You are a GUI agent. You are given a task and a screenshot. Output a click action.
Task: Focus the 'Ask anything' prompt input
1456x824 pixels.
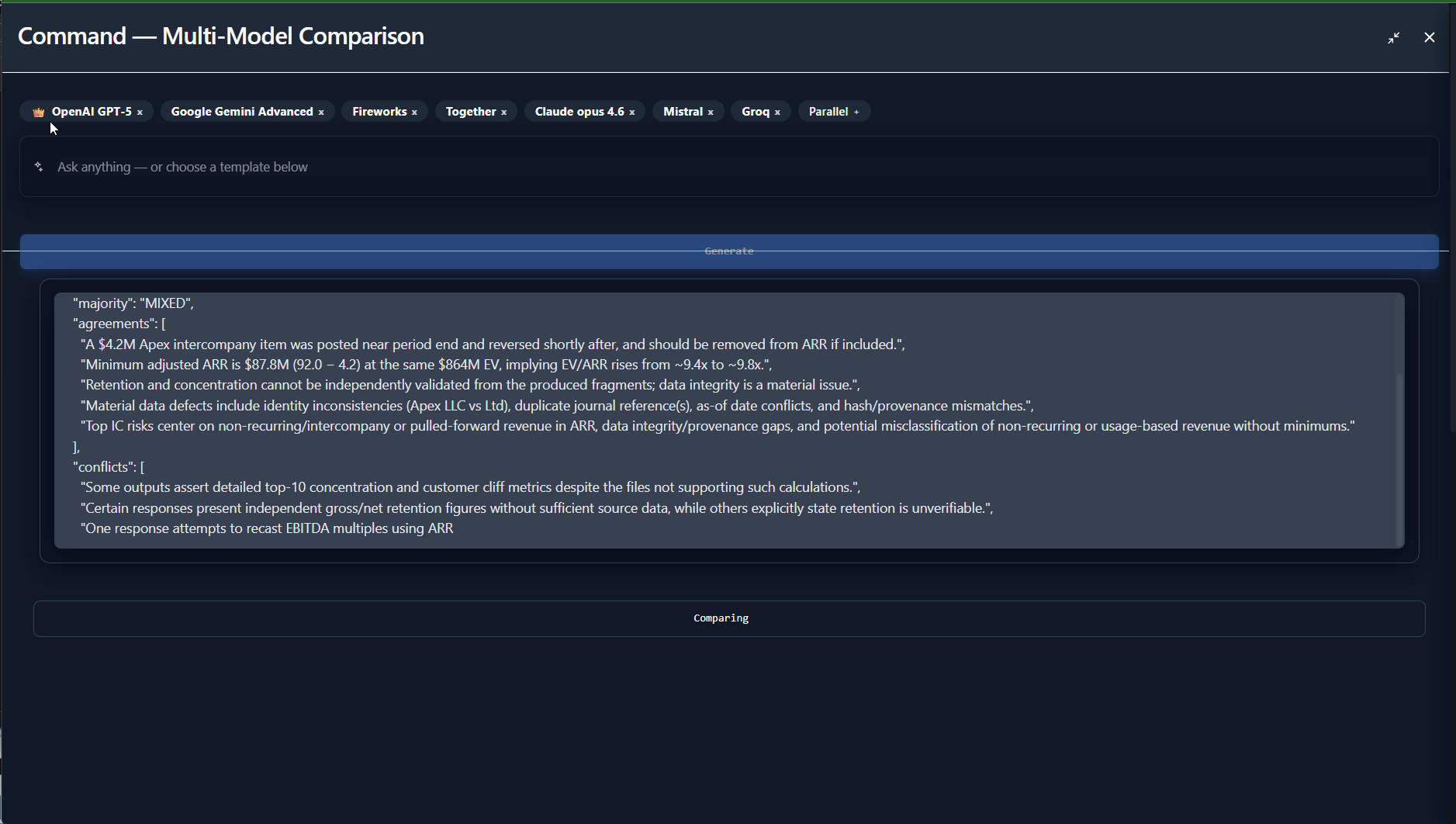pyautogui.click(x=729, y=167)
